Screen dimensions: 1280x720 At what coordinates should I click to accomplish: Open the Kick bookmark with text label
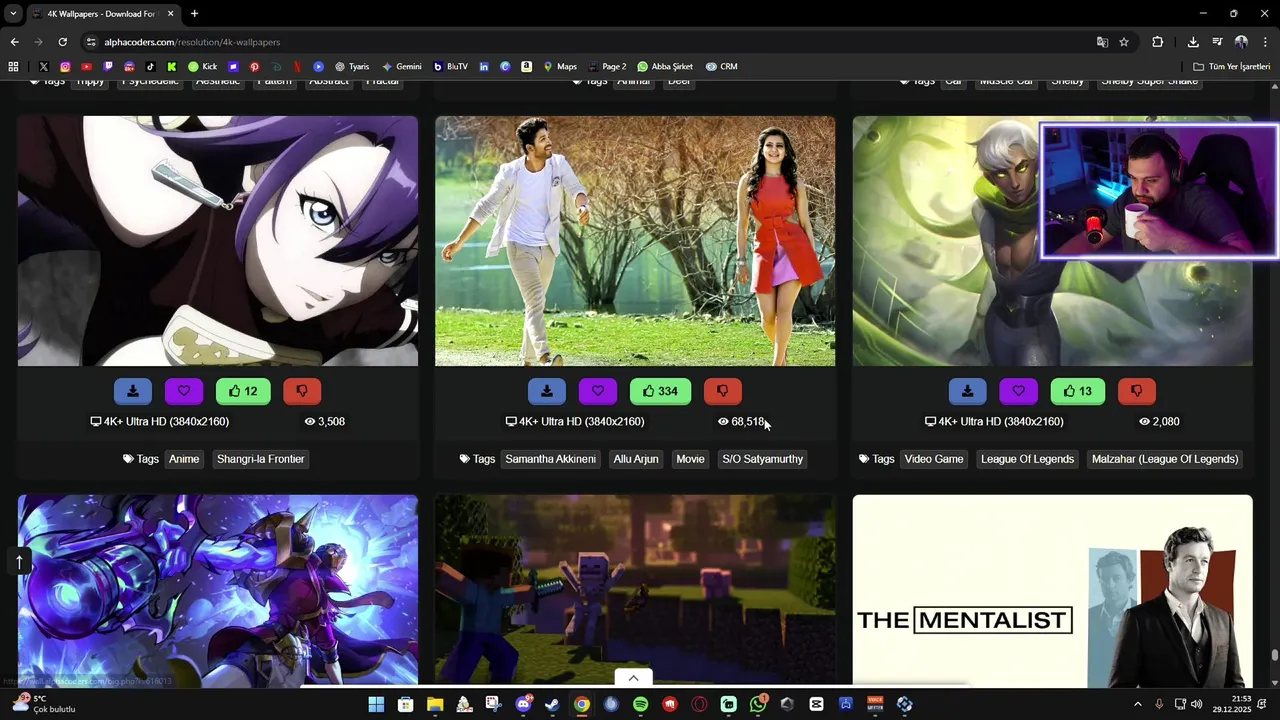(203, 67)
